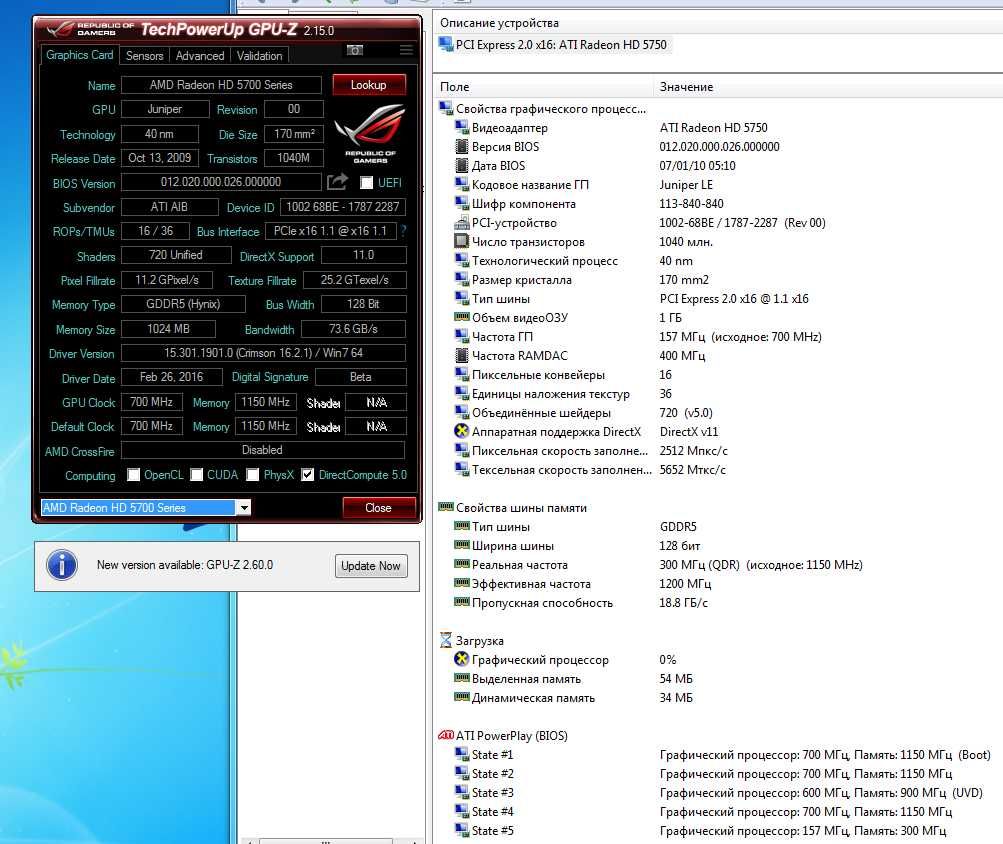1003x844 pixels.
Task: Select the Тип шины PCI Express row value
Action: pyautogui.click(x=734, y=299)
